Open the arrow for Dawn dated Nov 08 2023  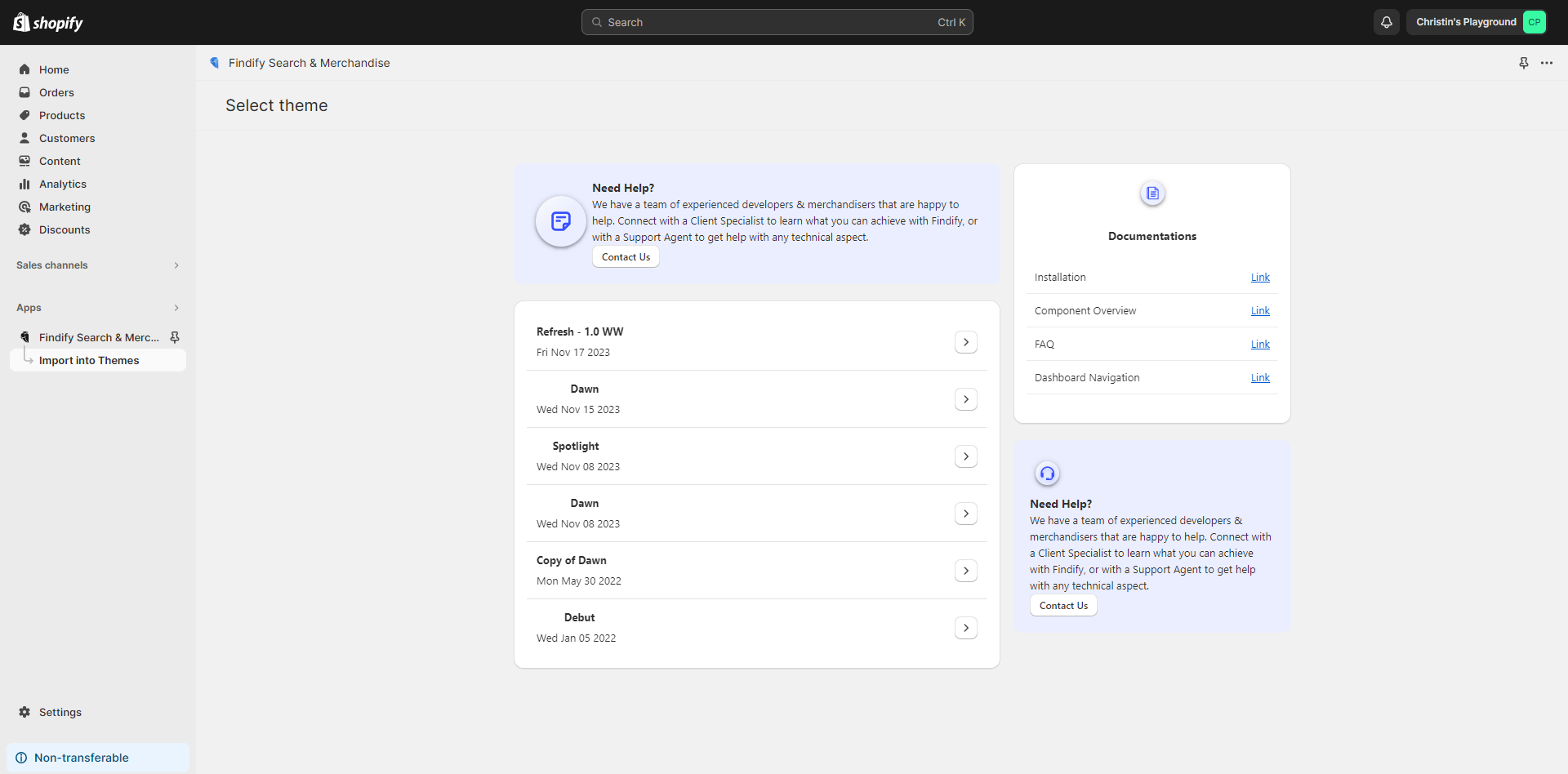966,514
